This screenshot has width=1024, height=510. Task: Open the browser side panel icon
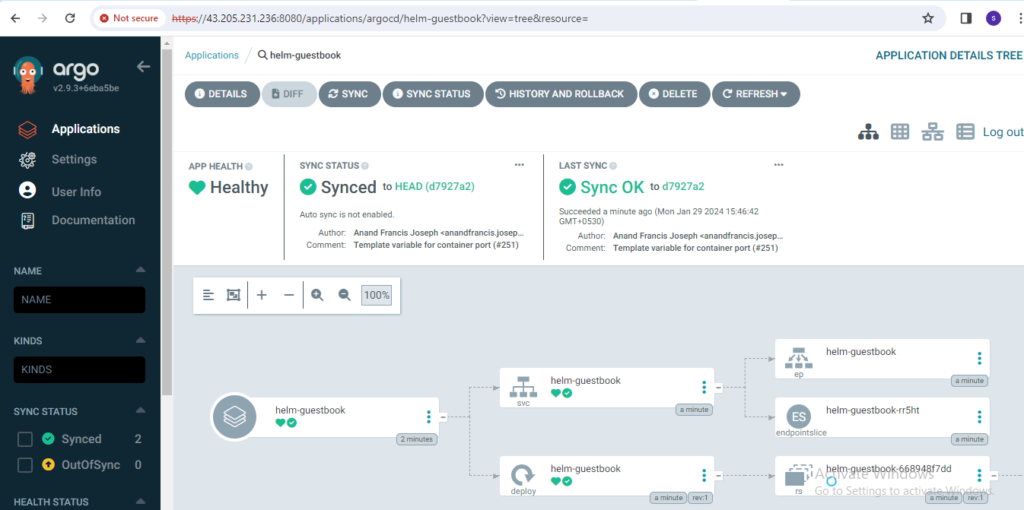966,18
